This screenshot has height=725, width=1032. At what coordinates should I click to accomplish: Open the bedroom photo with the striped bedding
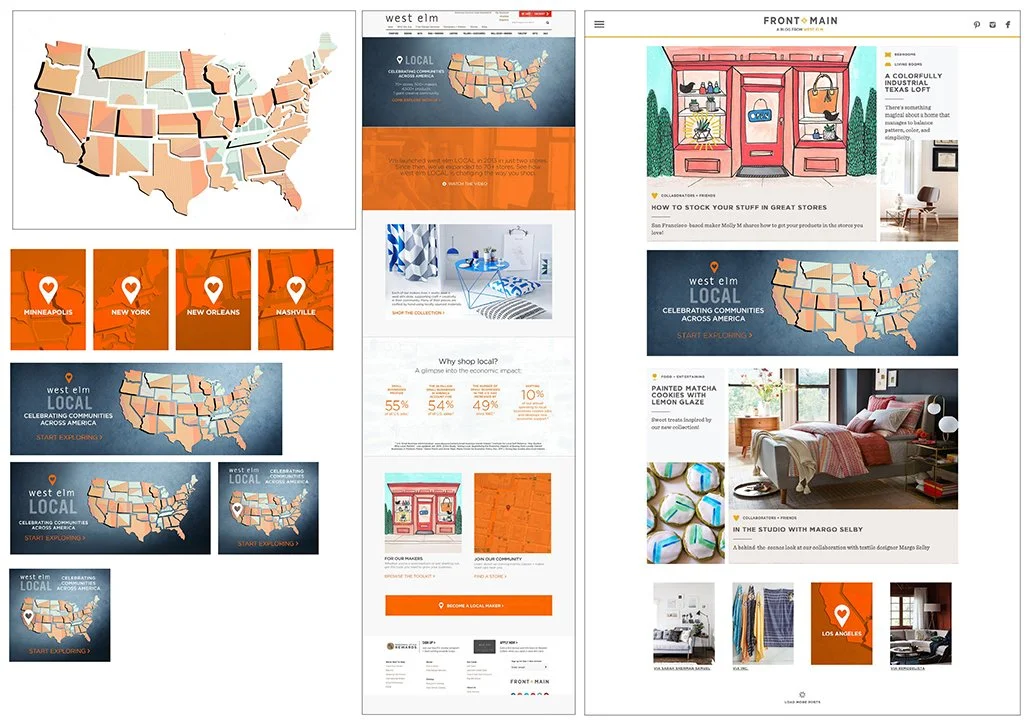click(843, 439)
